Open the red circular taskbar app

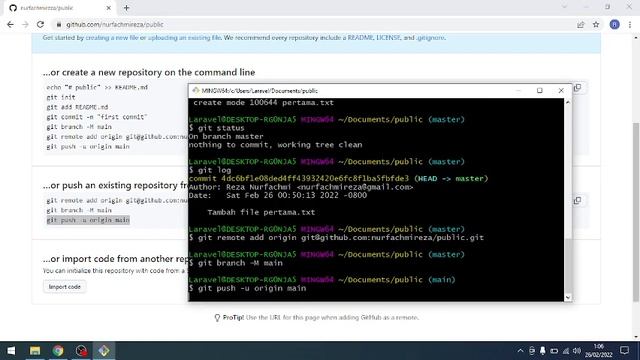81,351
